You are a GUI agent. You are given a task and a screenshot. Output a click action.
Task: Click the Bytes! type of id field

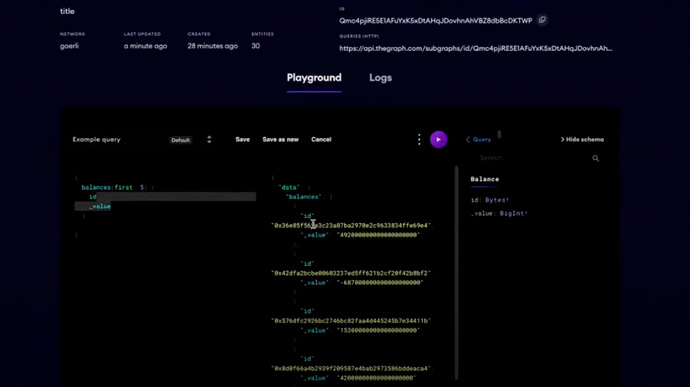497,200
